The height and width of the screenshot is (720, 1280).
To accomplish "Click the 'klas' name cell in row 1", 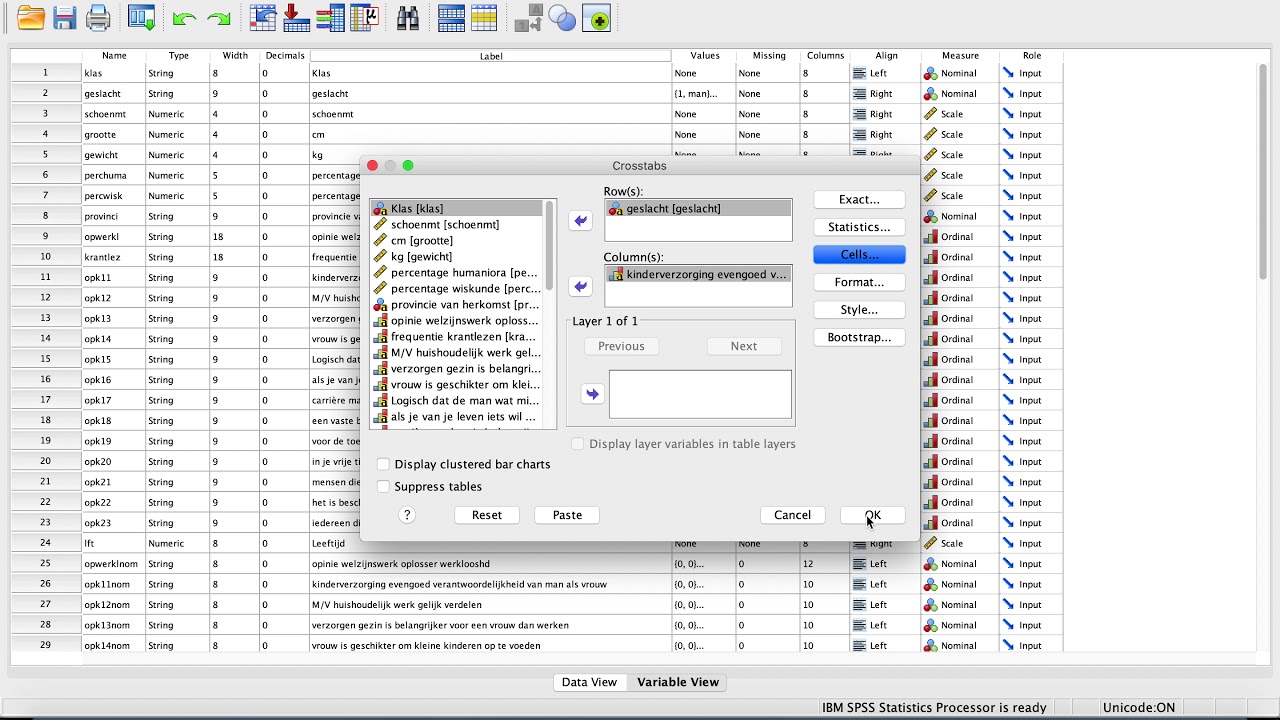I will coord(114,73).
